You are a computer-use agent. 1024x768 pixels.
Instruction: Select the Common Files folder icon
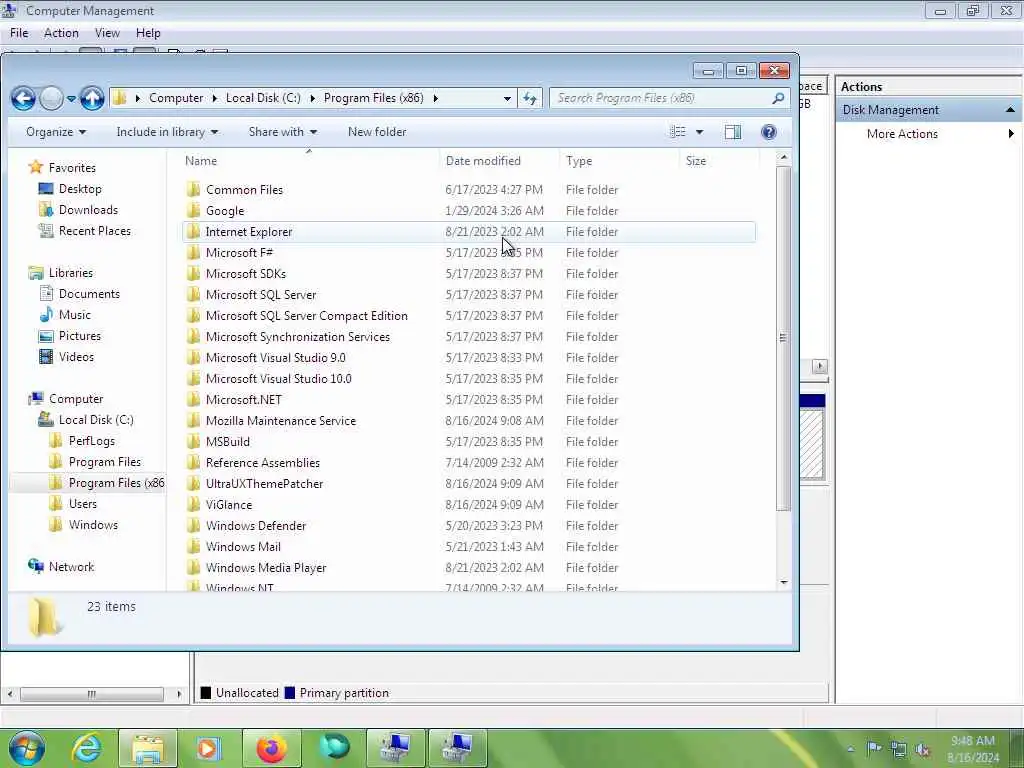[x=193, y=189]
